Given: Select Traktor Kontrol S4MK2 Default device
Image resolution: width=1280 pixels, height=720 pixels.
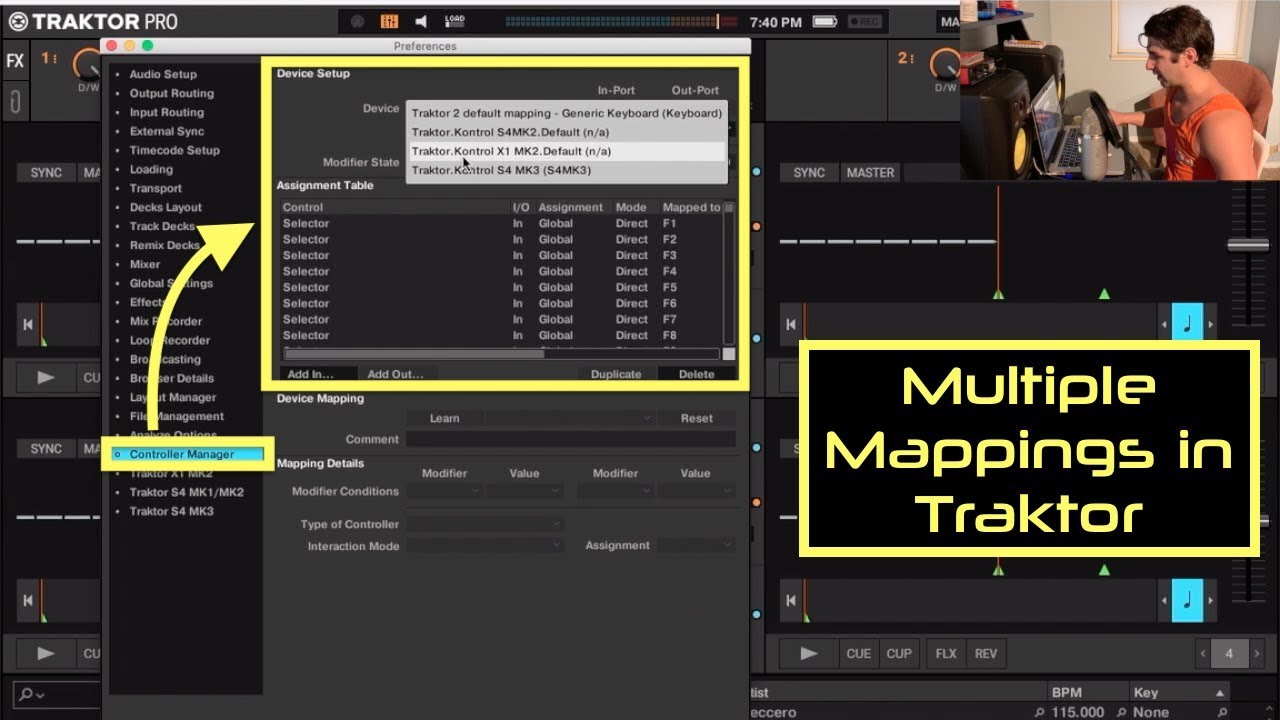Looking at the screenshot, I should tap(566, 132).
